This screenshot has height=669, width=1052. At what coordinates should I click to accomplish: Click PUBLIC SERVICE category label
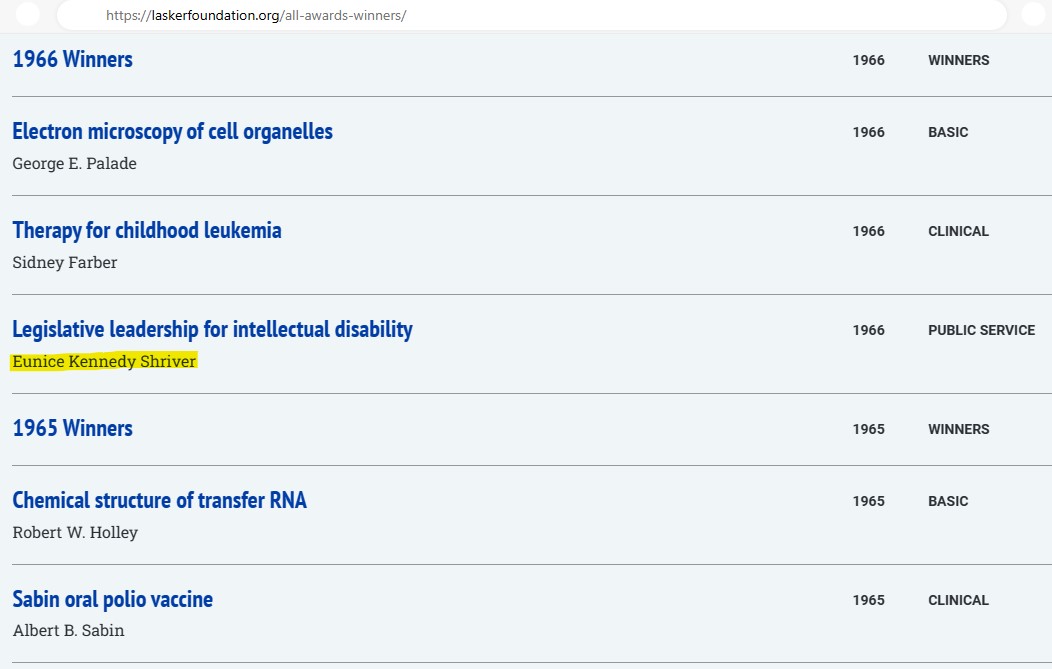(981, 330)
